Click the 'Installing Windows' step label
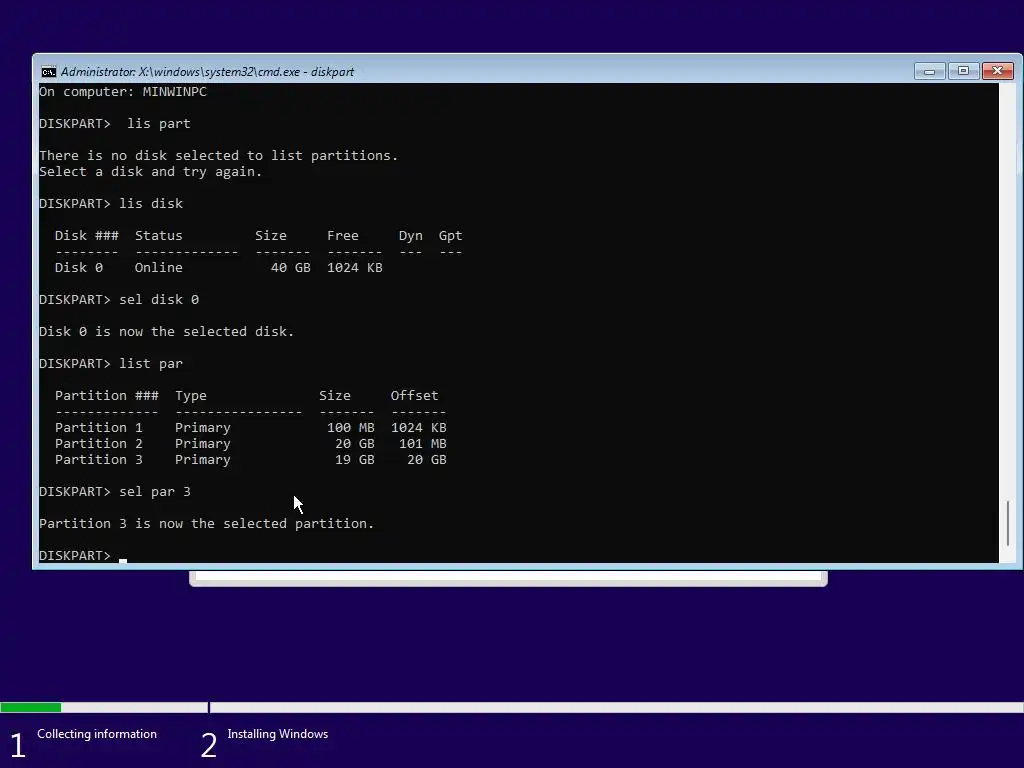Screen dimensions: 1024x768 278,734
